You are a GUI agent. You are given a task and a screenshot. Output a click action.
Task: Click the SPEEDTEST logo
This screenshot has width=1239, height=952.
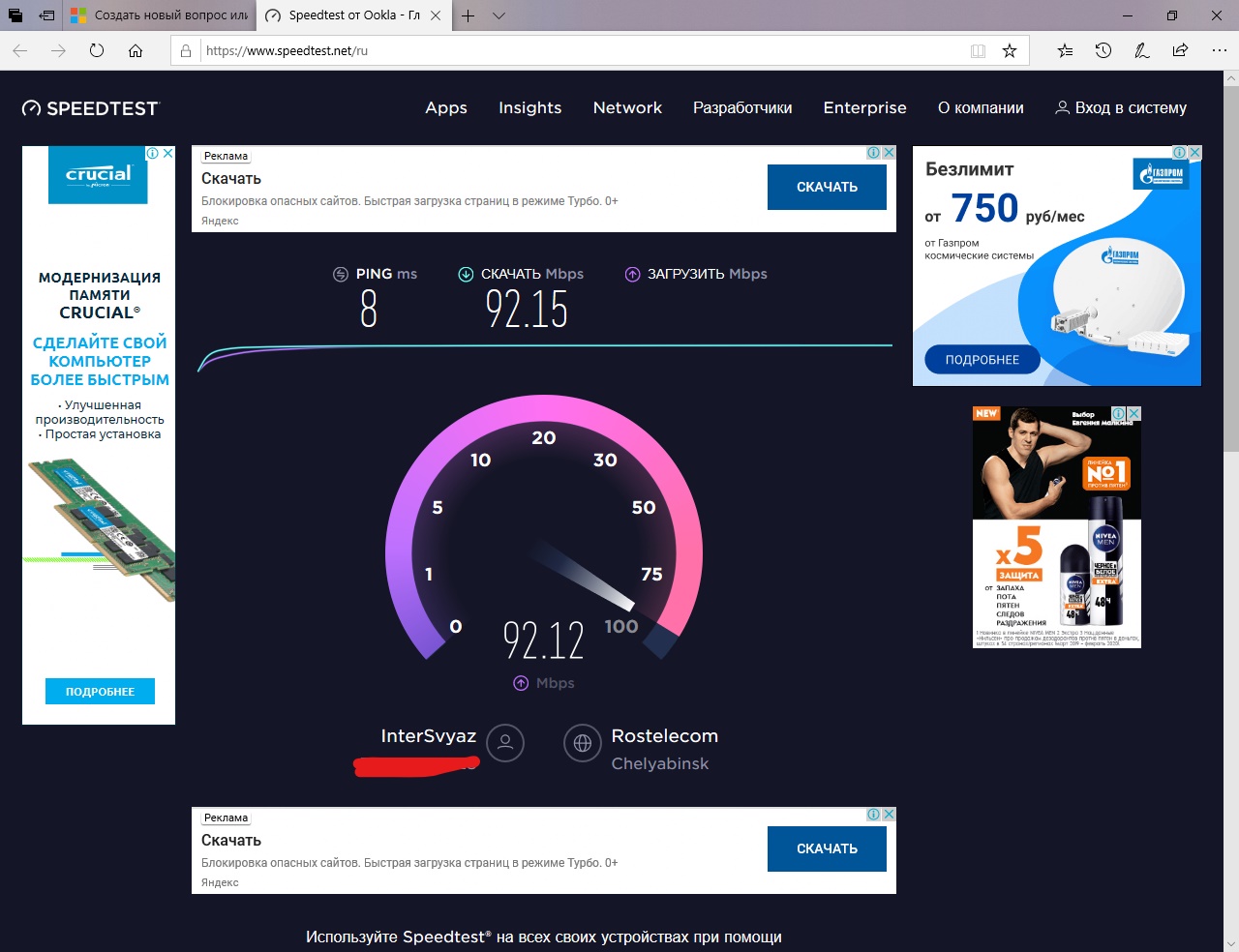pos(91,108)
